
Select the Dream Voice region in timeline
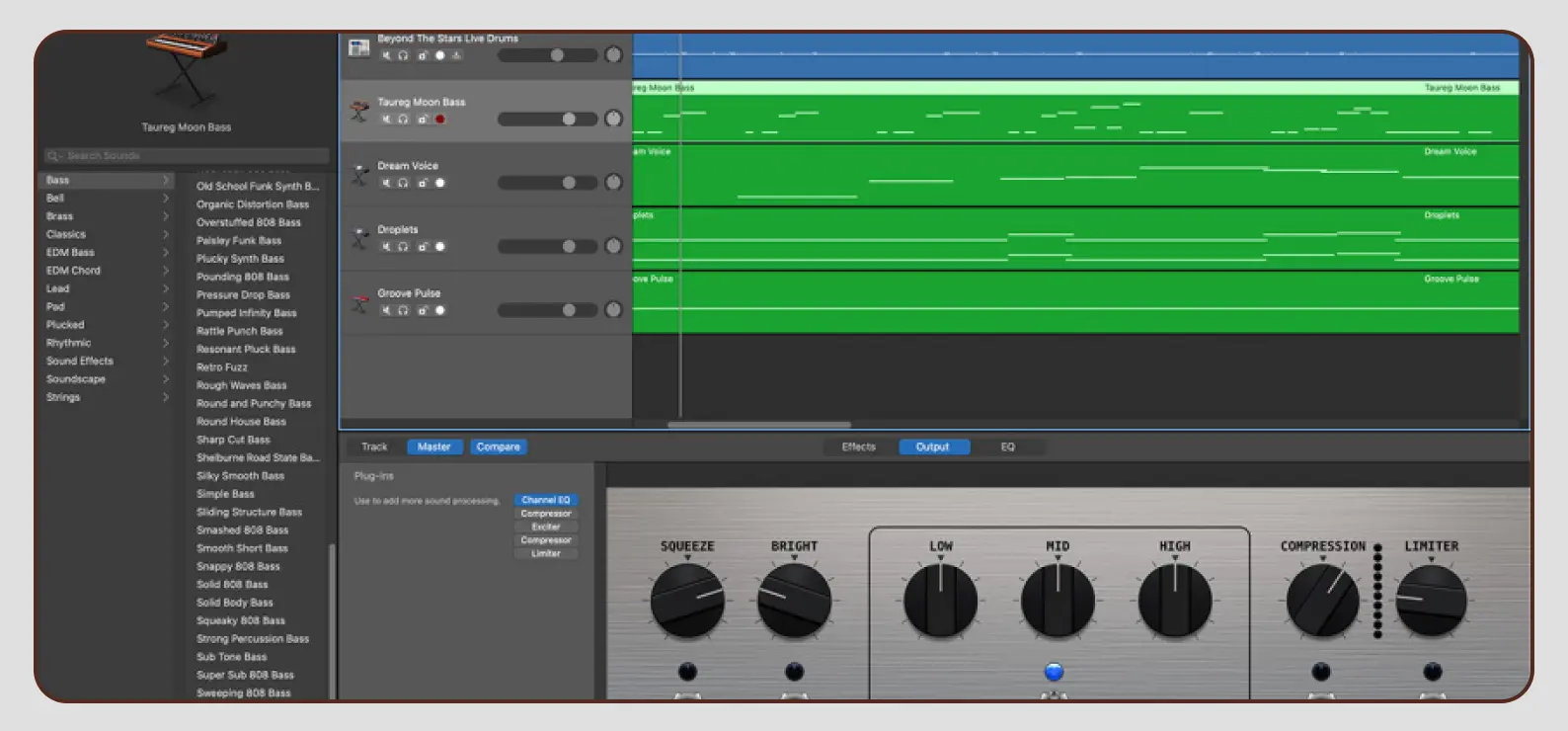click(x=1075, y=175)
